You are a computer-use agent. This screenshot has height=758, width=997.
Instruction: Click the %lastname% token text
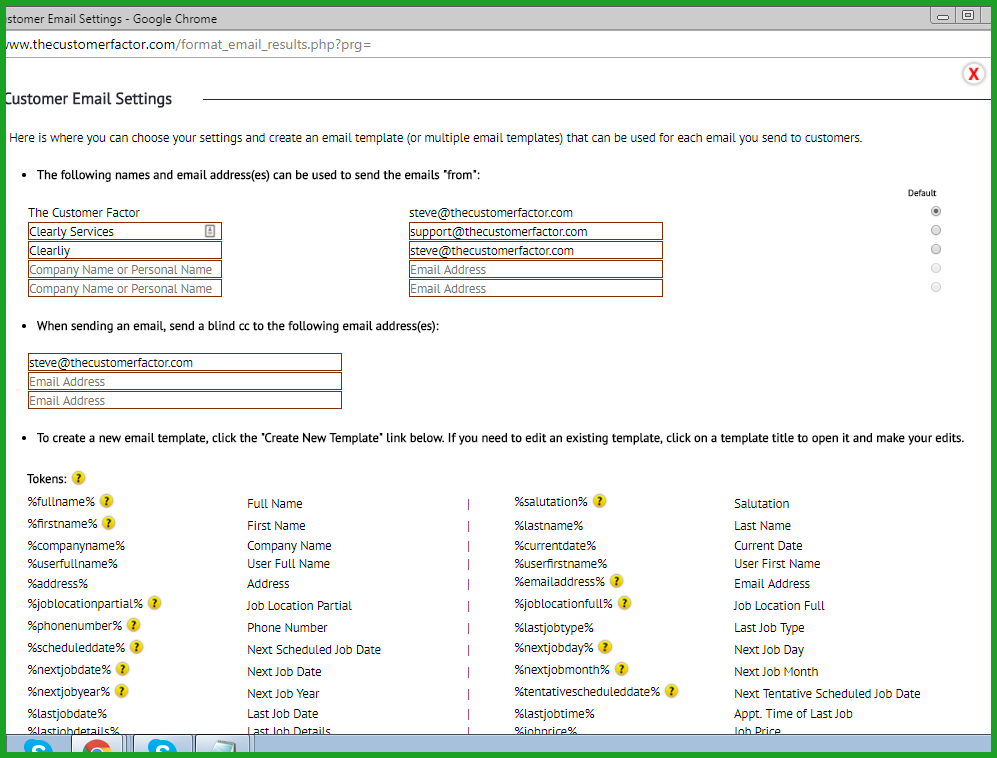click(549, 525)
